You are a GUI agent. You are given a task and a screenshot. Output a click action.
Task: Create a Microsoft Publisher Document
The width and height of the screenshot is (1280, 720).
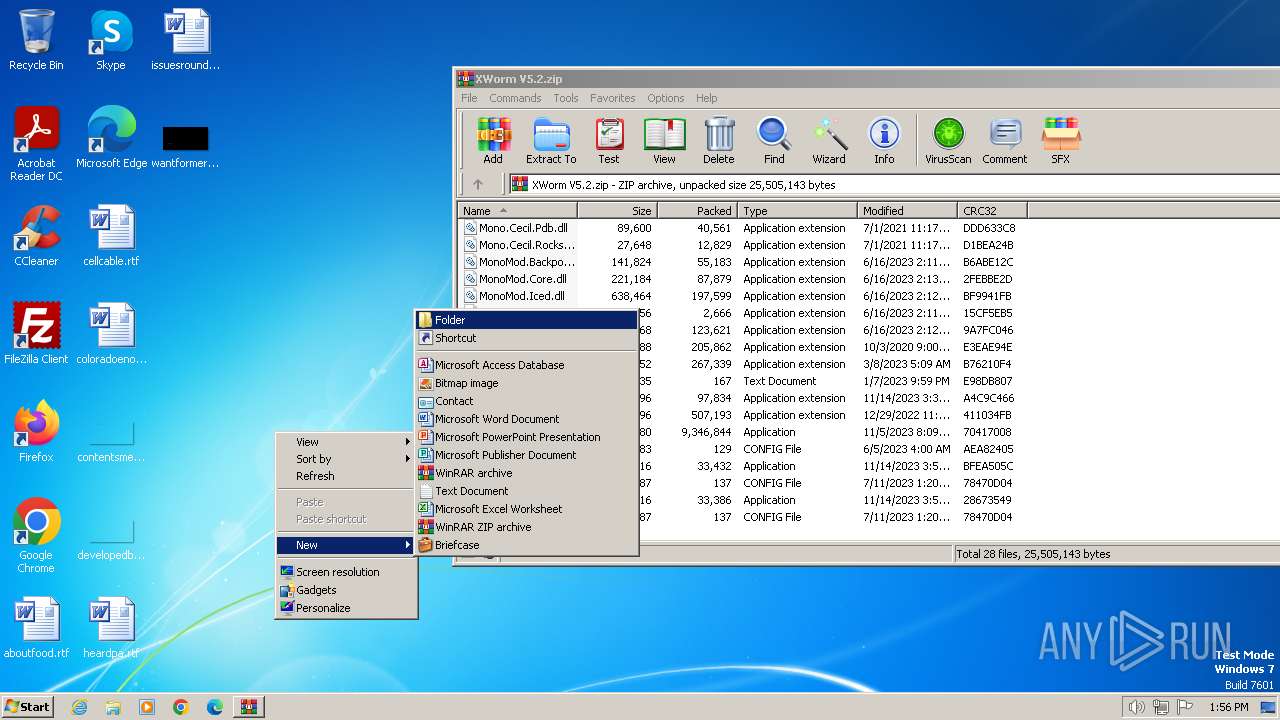coord(527,455)
